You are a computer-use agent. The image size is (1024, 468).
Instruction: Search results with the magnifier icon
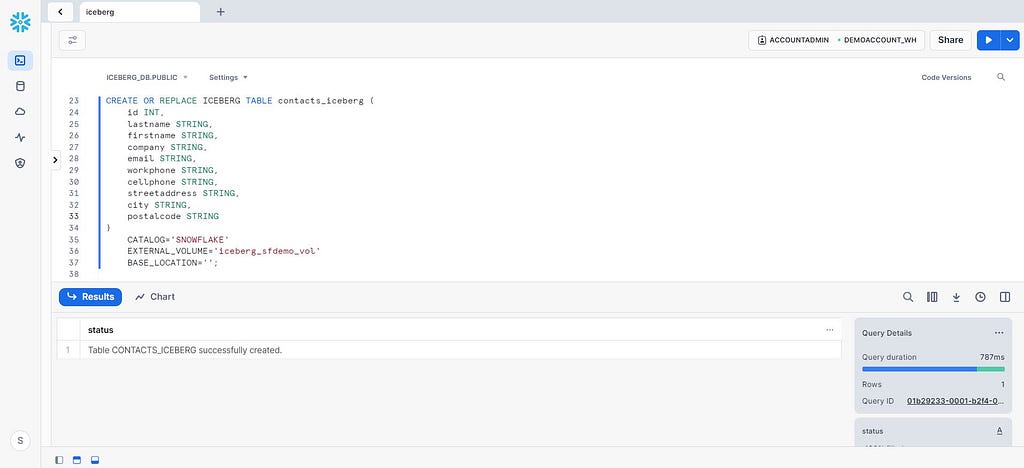908,297
